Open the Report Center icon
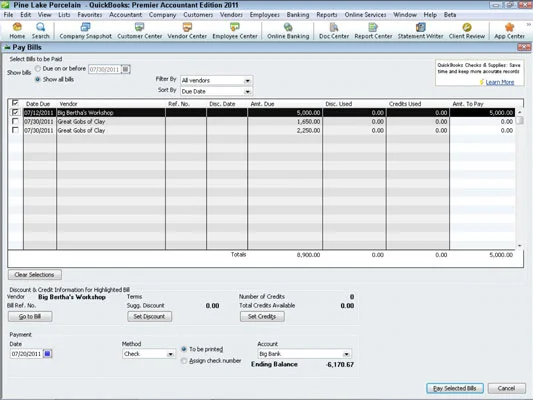Image resolution: width=533 pixels, height=400 pixels. 373,30
